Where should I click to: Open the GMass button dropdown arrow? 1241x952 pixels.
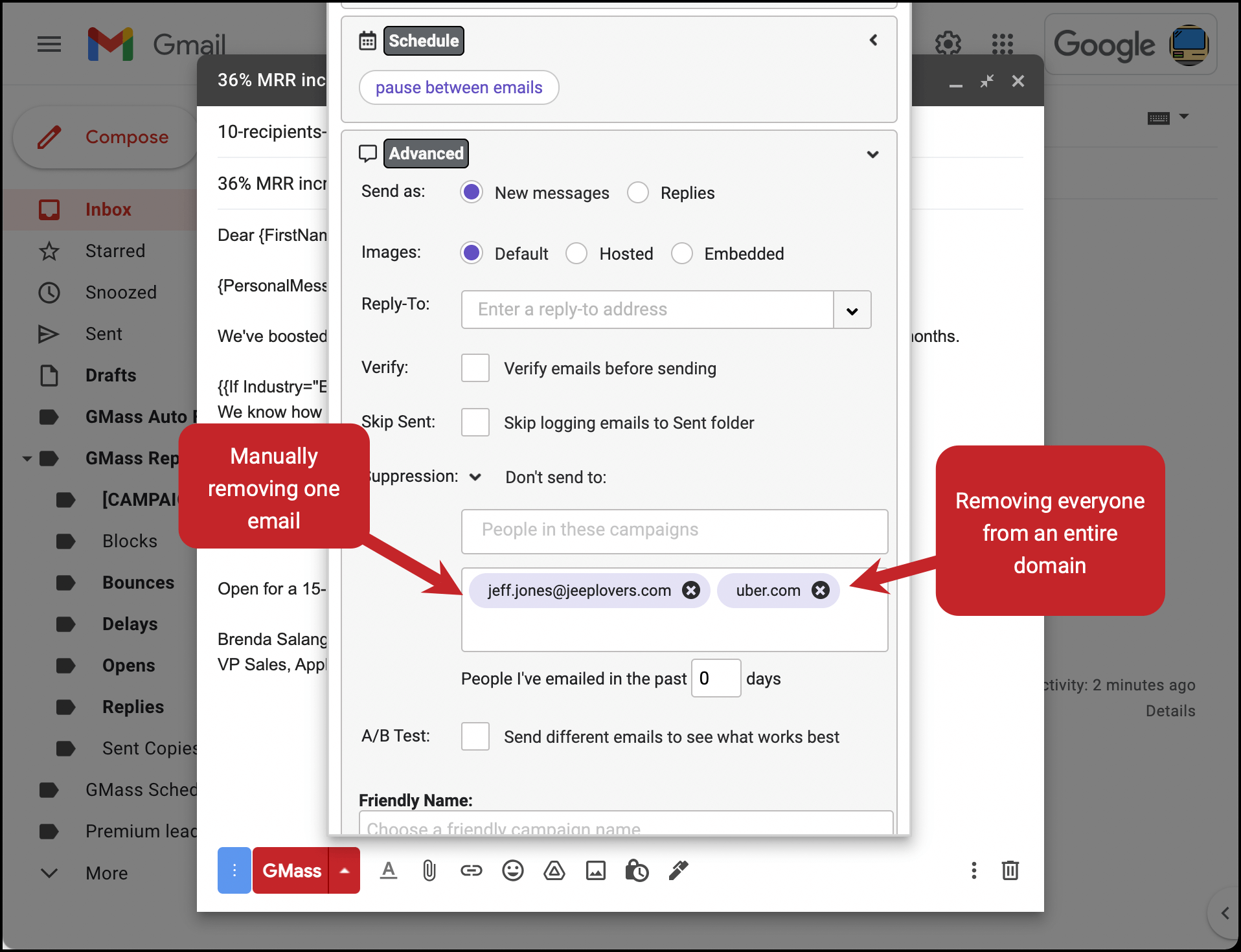pyautogui.click(x=345, y=870)
